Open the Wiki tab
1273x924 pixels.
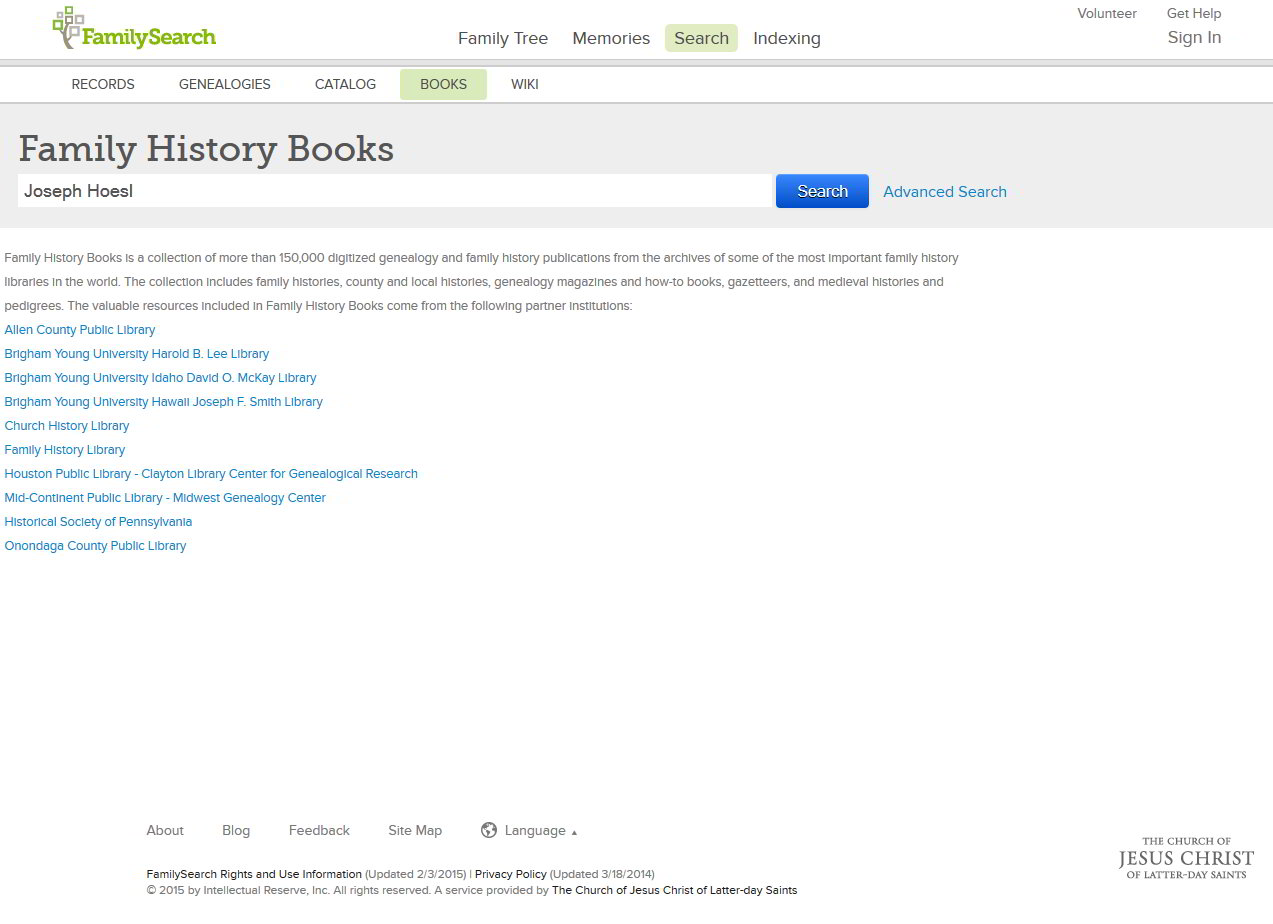(x=525, y=84)
